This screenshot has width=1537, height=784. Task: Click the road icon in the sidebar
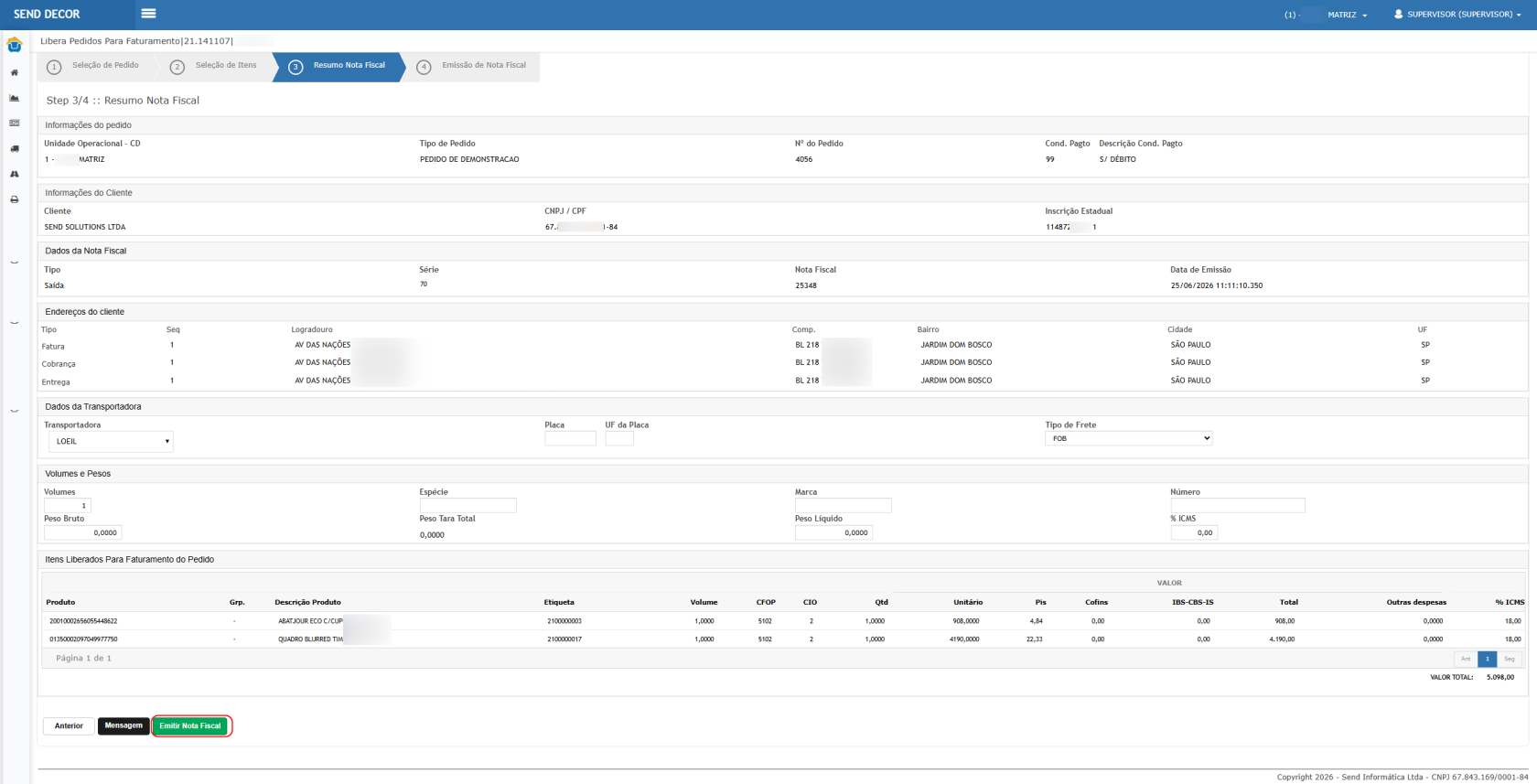tap(14, 174)
